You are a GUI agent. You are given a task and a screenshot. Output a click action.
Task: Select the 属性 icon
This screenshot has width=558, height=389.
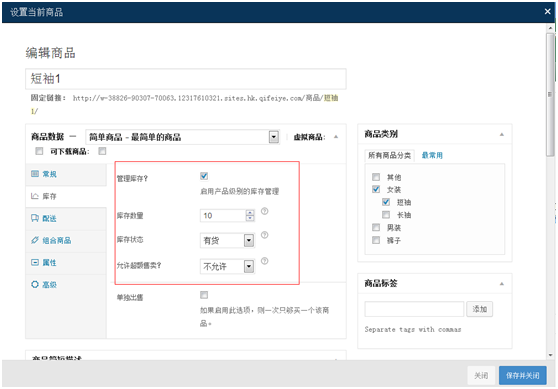coord(35,263)
